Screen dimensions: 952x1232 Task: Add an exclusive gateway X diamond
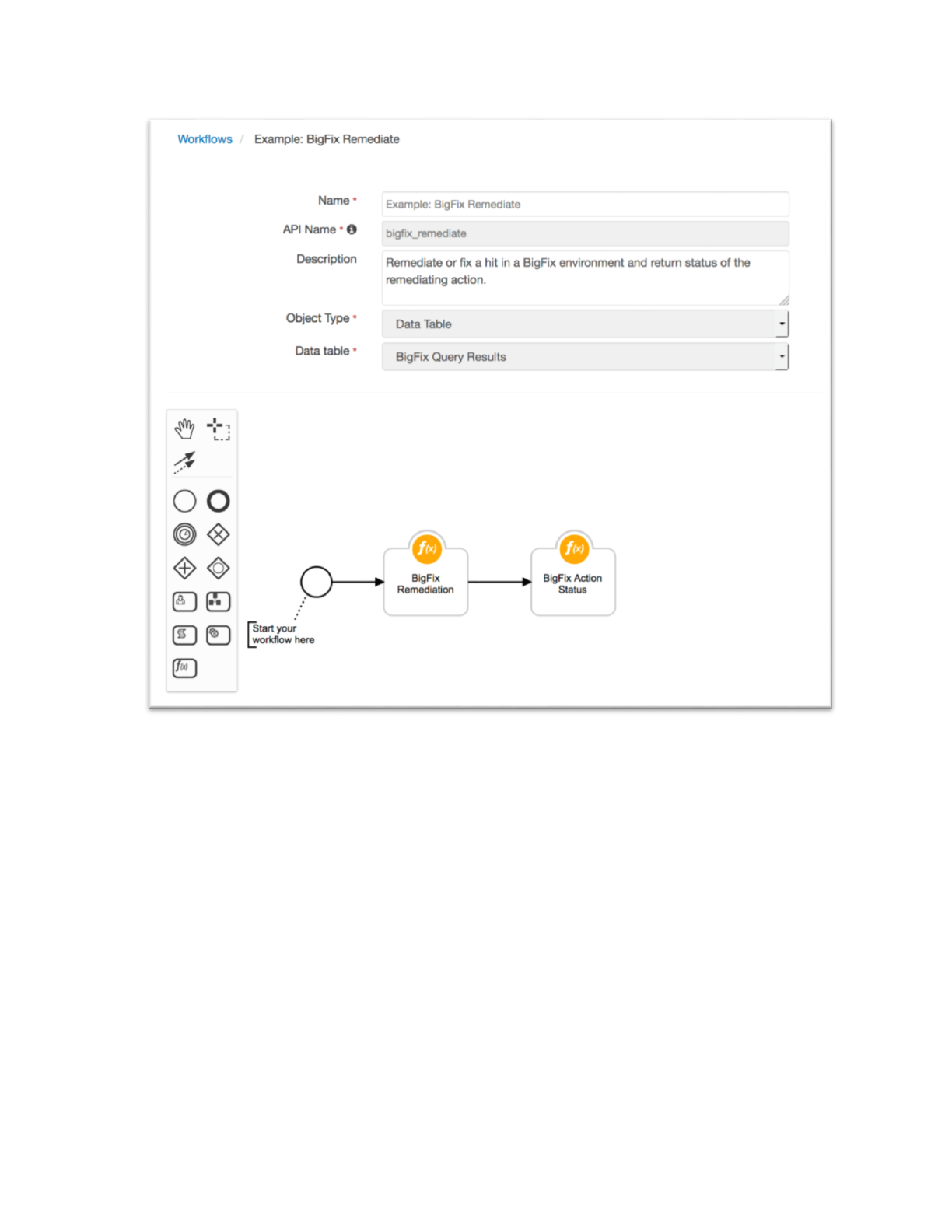[219, 535]
